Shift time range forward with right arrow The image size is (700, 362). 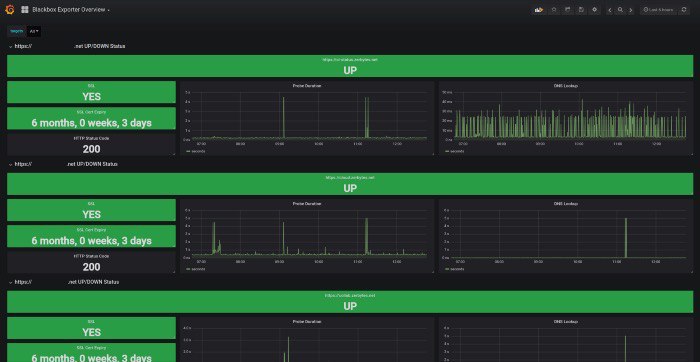(x=630, y=10)
